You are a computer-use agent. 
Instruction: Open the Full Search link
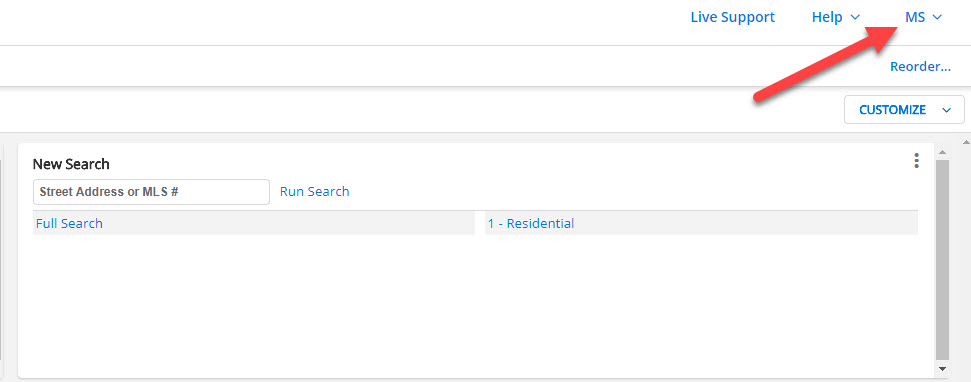point(69,224)
